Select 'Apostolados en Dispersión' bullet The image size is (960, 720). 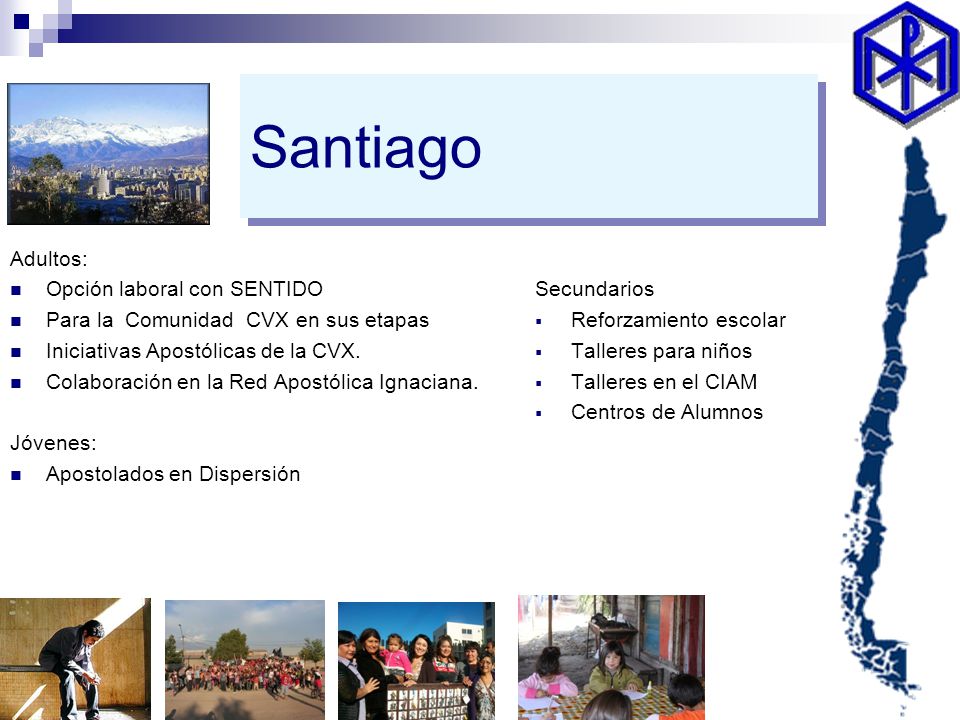click(x=173, y=474)
